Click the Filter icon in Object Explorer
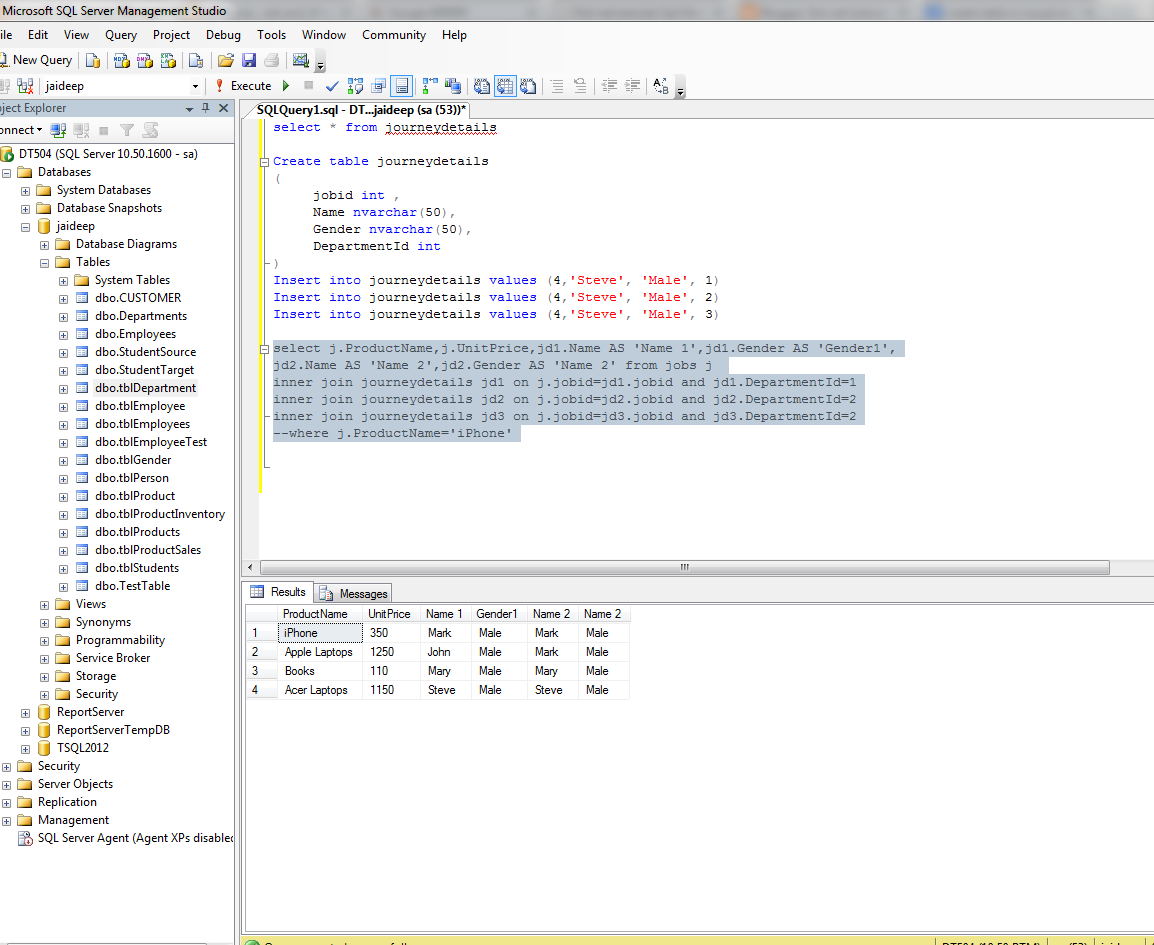 [x=127, y=130]
